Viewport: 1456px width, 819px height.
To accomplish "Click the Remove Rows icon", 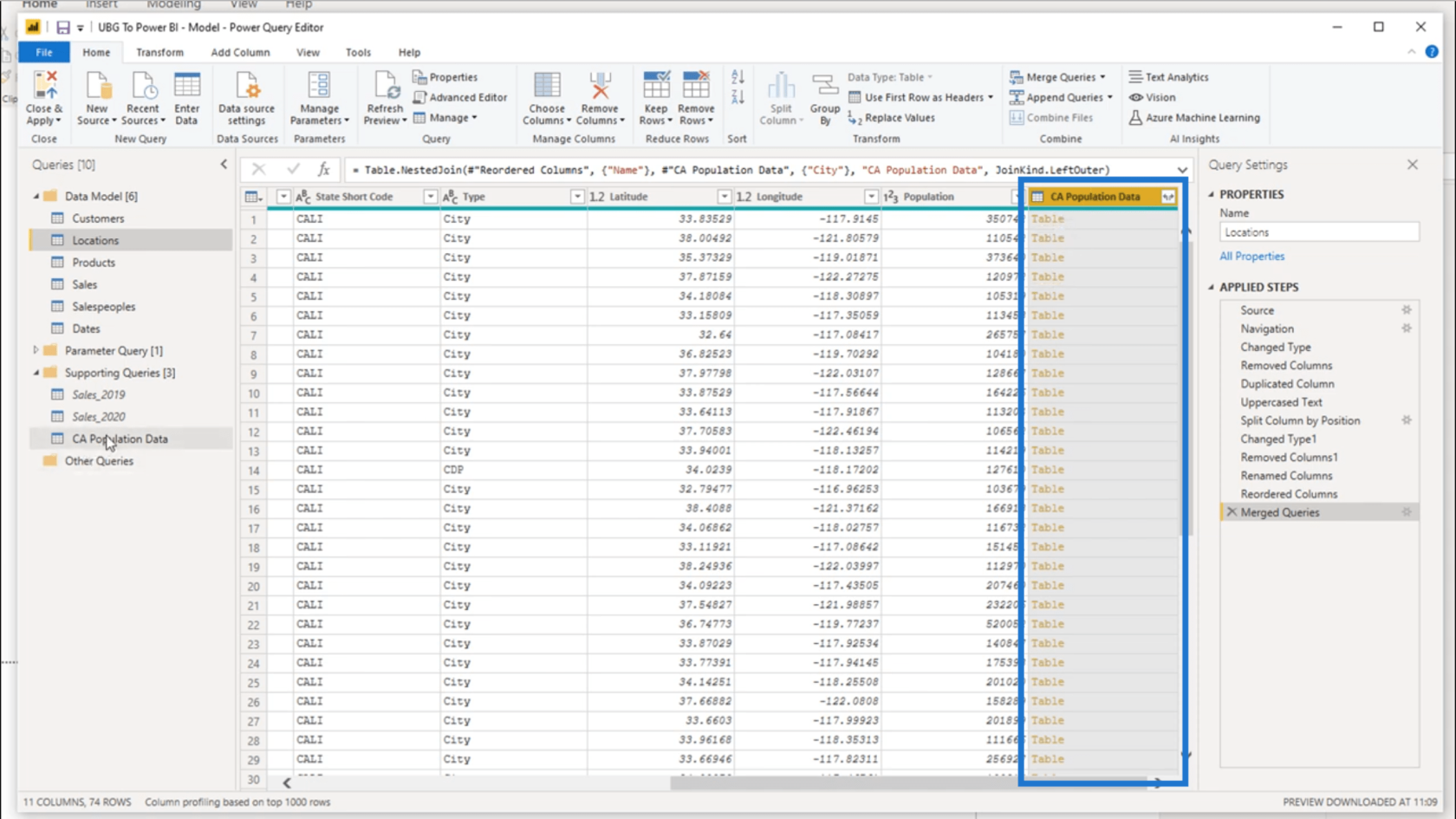I will [x=696, y=87].
